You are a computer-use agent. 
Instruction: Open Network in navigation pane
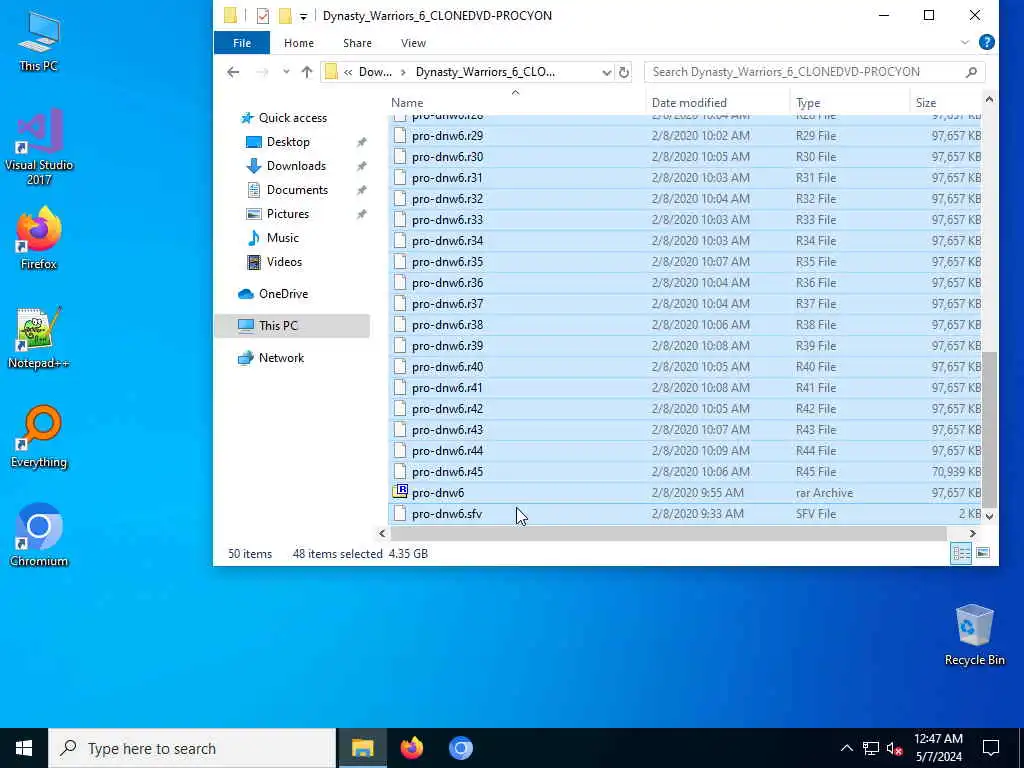pos(281,357)
